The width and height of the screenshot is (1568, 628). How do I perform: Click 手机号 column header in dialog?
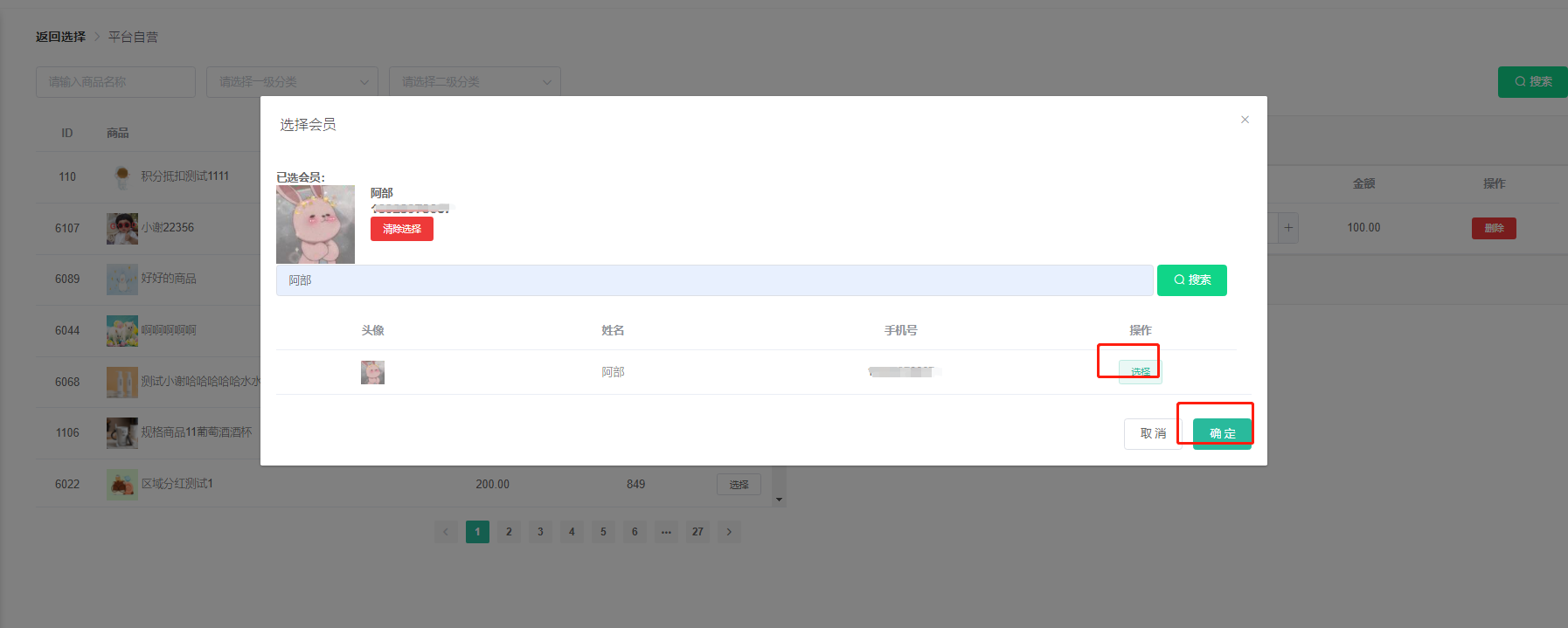click(901, 331)
